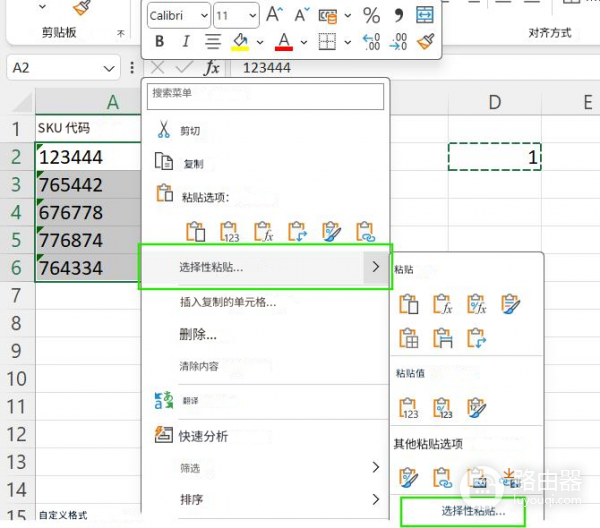The width and height of the screenshot is (600, 528).
Task: Apply comma style format
Action: (x=399, y=15)
